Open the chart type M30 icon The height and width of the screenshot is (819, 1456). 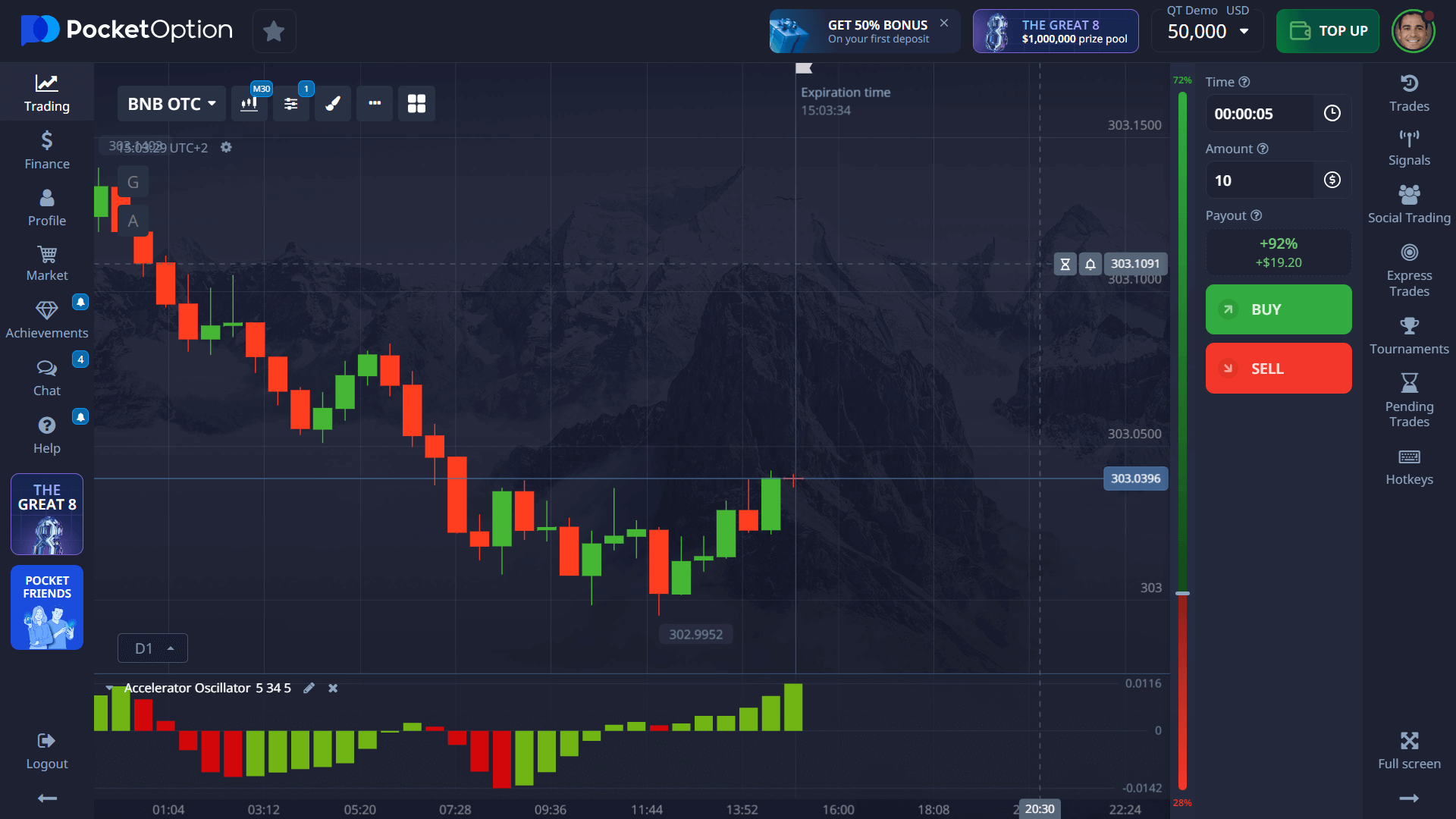click(x=249, y=104)
